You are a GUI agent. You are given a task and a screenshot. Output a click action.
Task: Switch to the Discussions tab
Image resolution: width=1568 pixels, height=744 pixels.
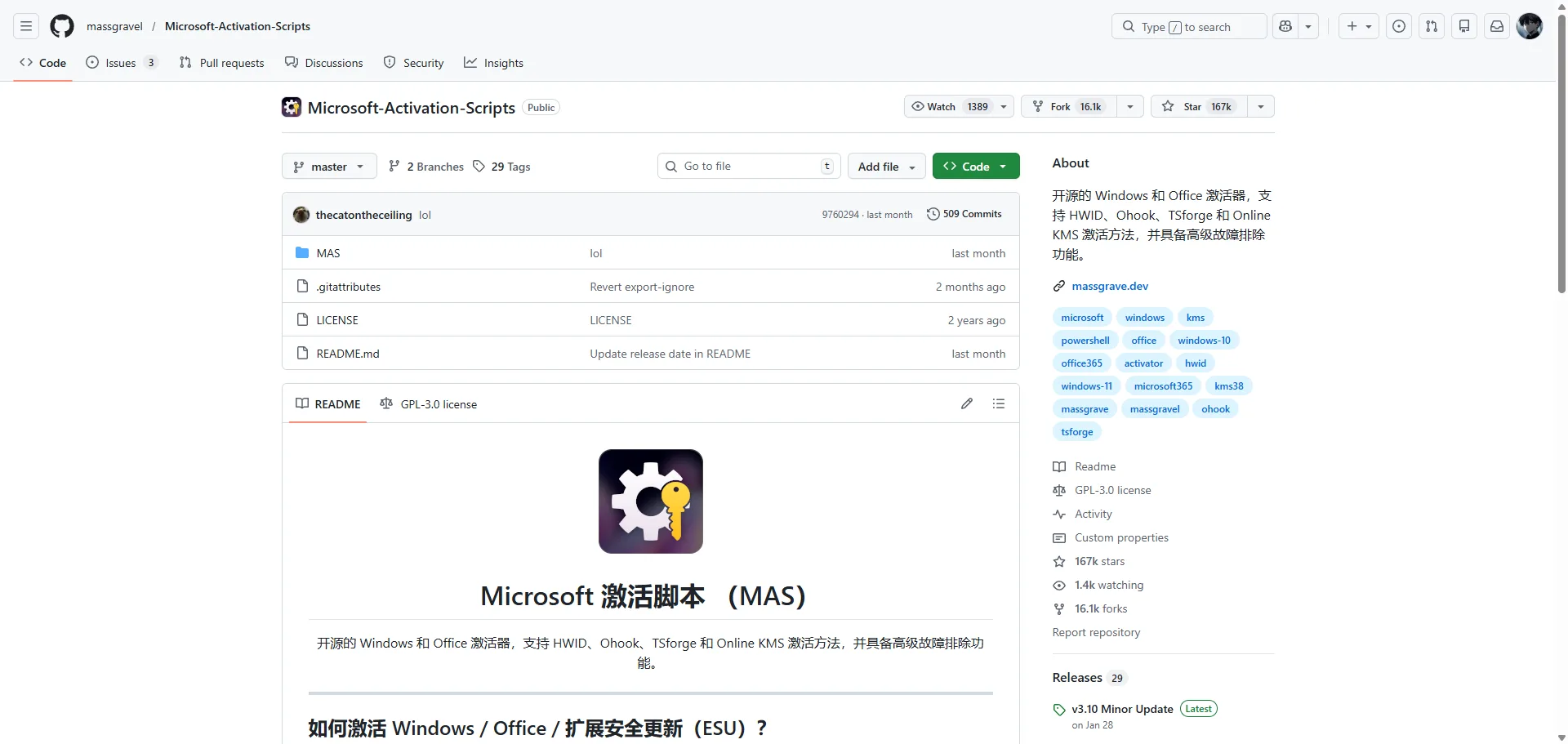[x=324, y=63]
